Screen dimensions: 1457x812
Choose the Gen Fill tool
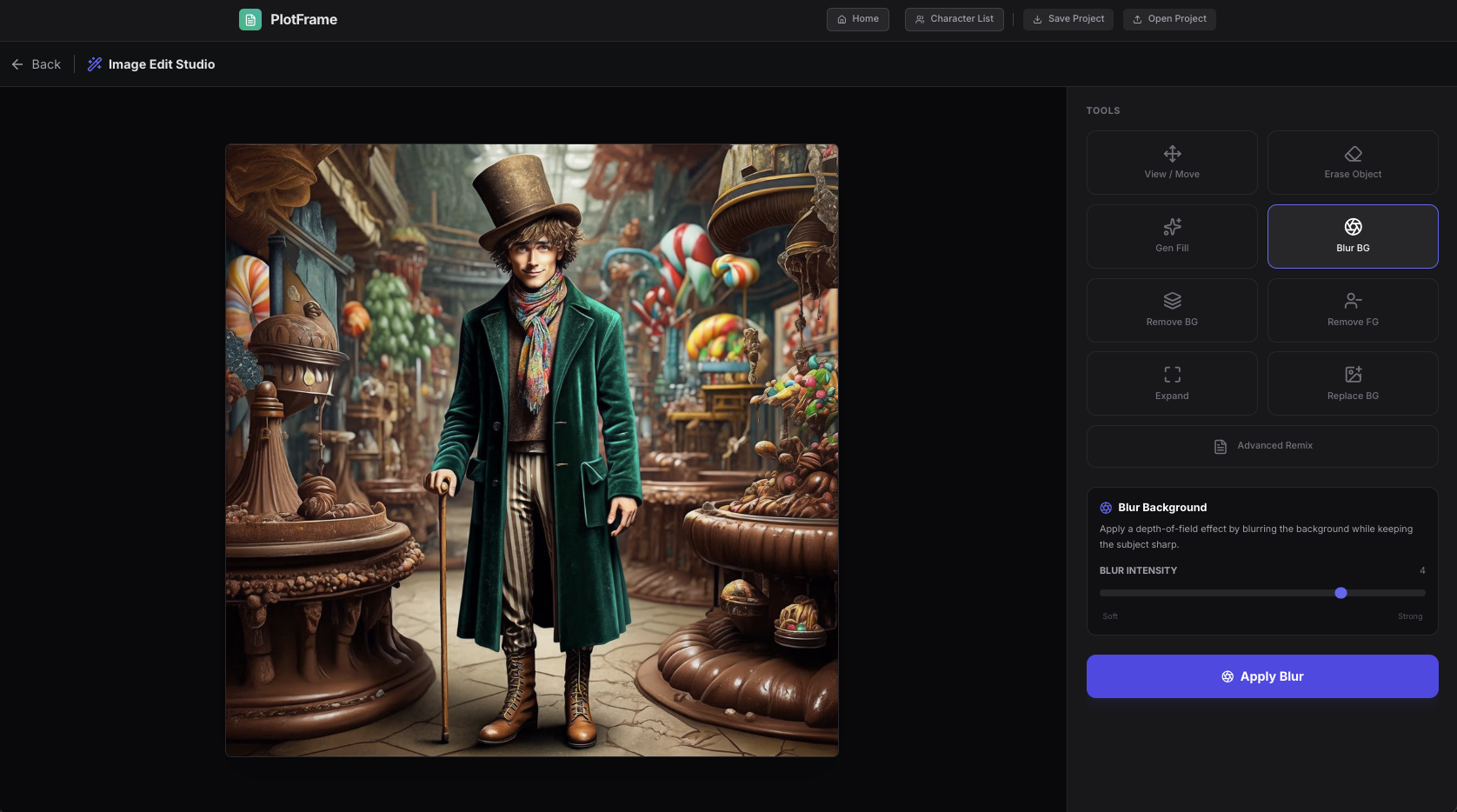coord(1172,236)
